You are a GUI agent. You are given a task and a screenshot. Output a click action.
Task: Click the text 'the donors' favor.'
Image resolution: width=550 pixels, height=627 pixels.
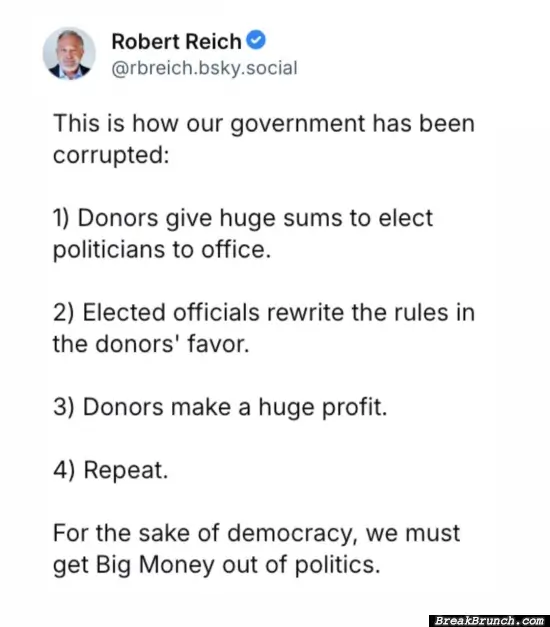point(151,344)
